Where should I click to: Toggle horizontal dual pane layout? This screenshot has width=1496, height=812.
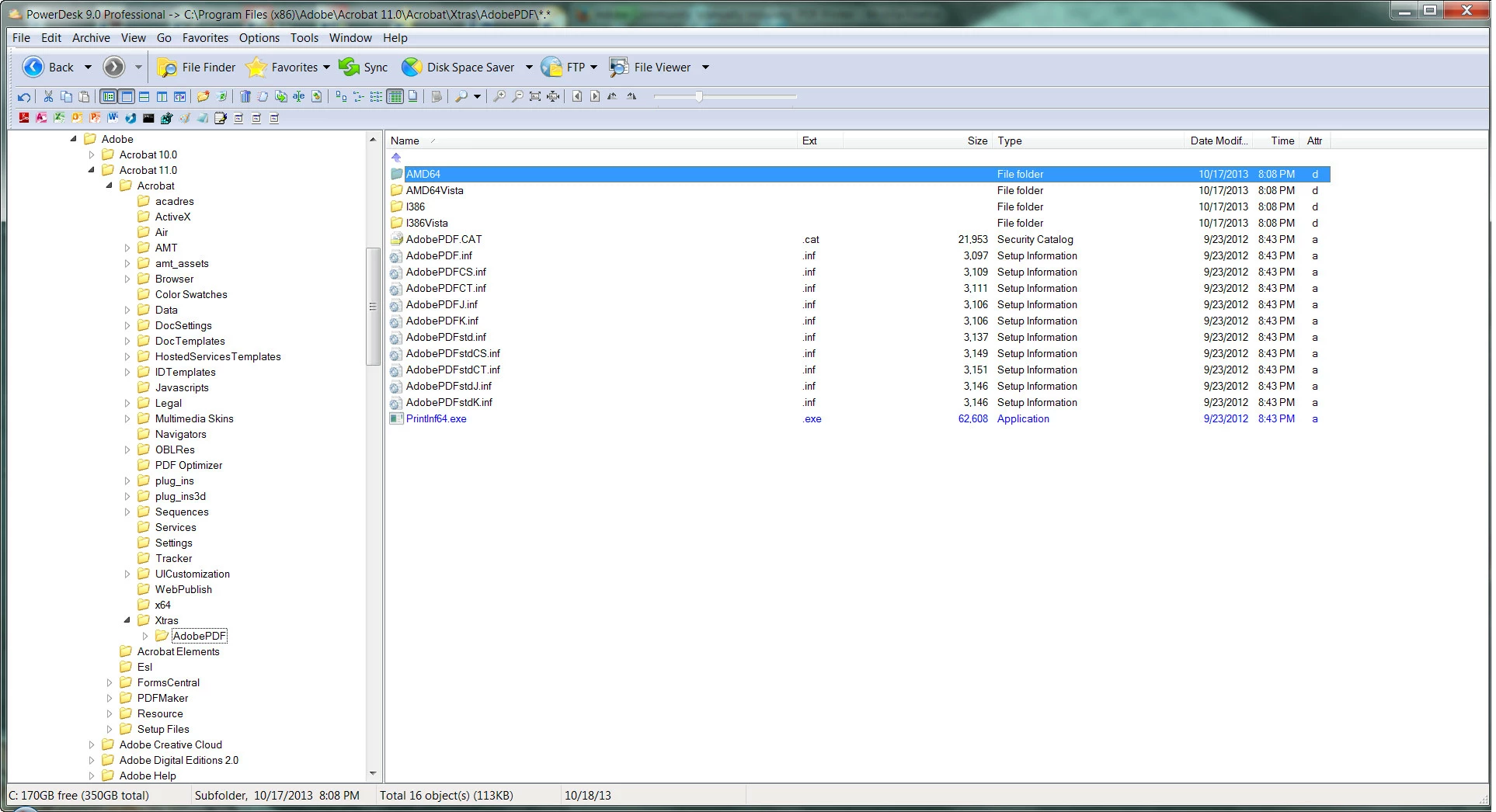pos(144,96)
